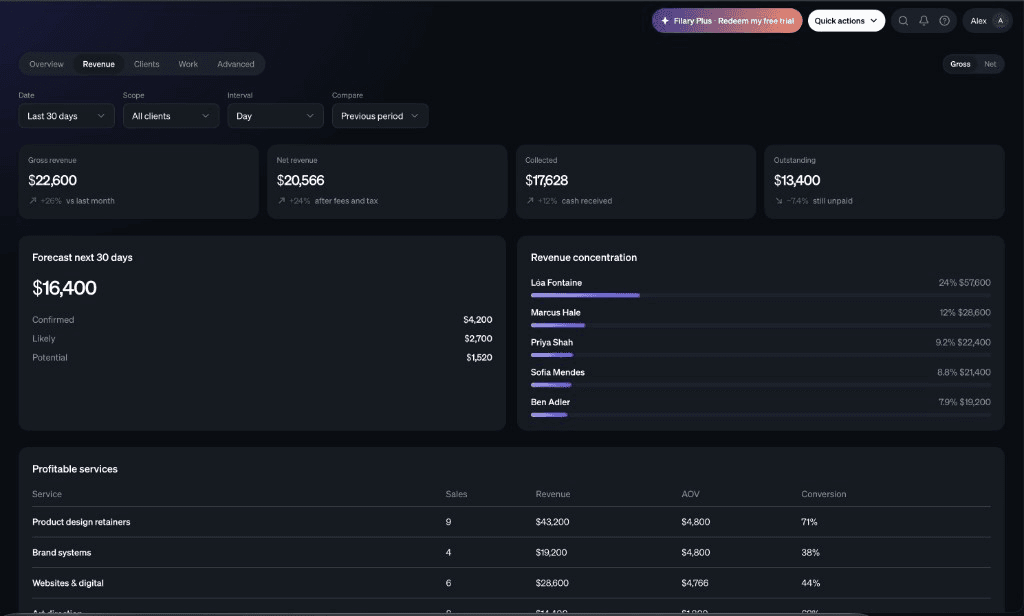1024x616 pixels.
Task: Open the Work tab
Action: point(188,64)
